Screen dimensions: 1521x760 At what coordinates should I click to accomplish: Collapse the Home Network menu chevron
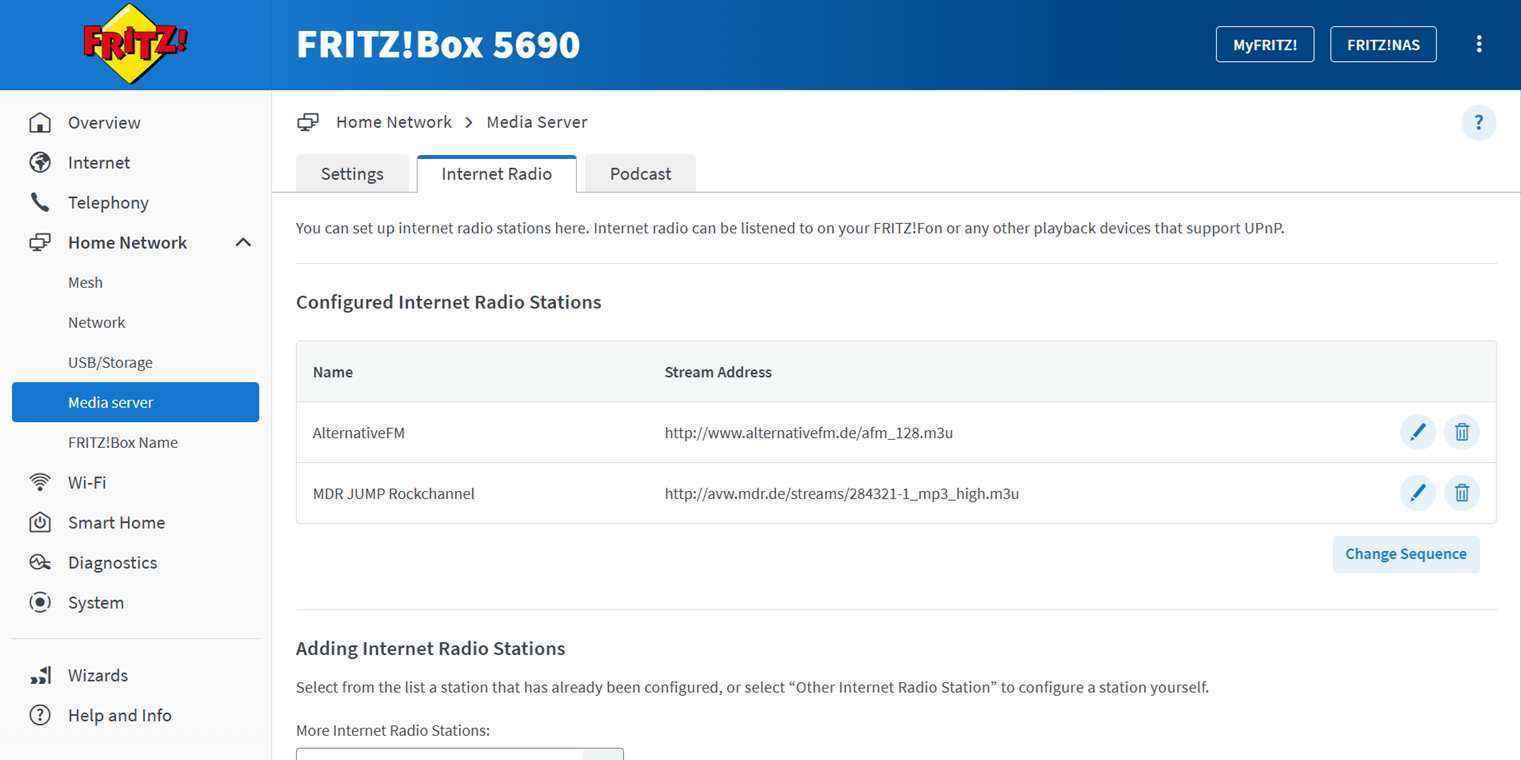pos(243,242)
